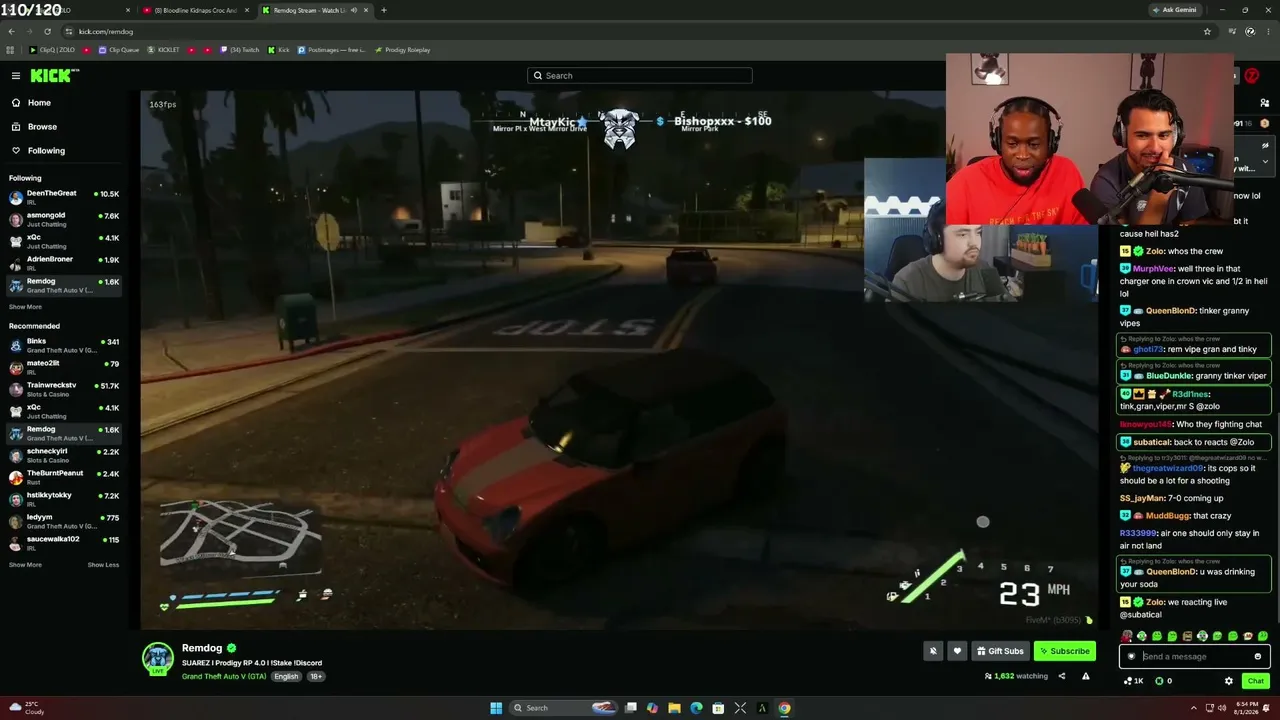Open the Microsoft Store taskbar icon

tap(718, 708)
